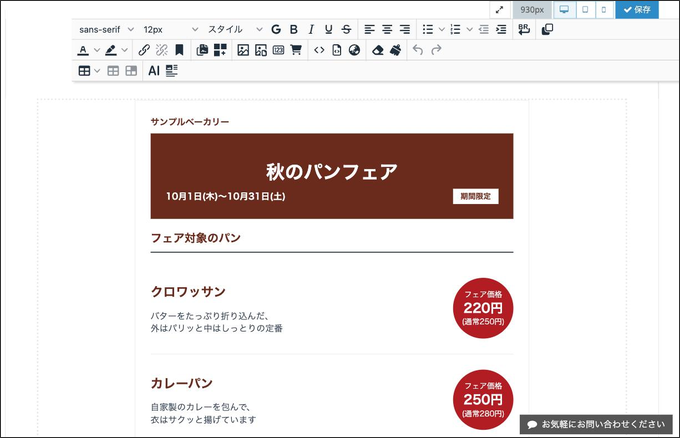
Task: Click the template pages icon
Action: click(202, 50)
